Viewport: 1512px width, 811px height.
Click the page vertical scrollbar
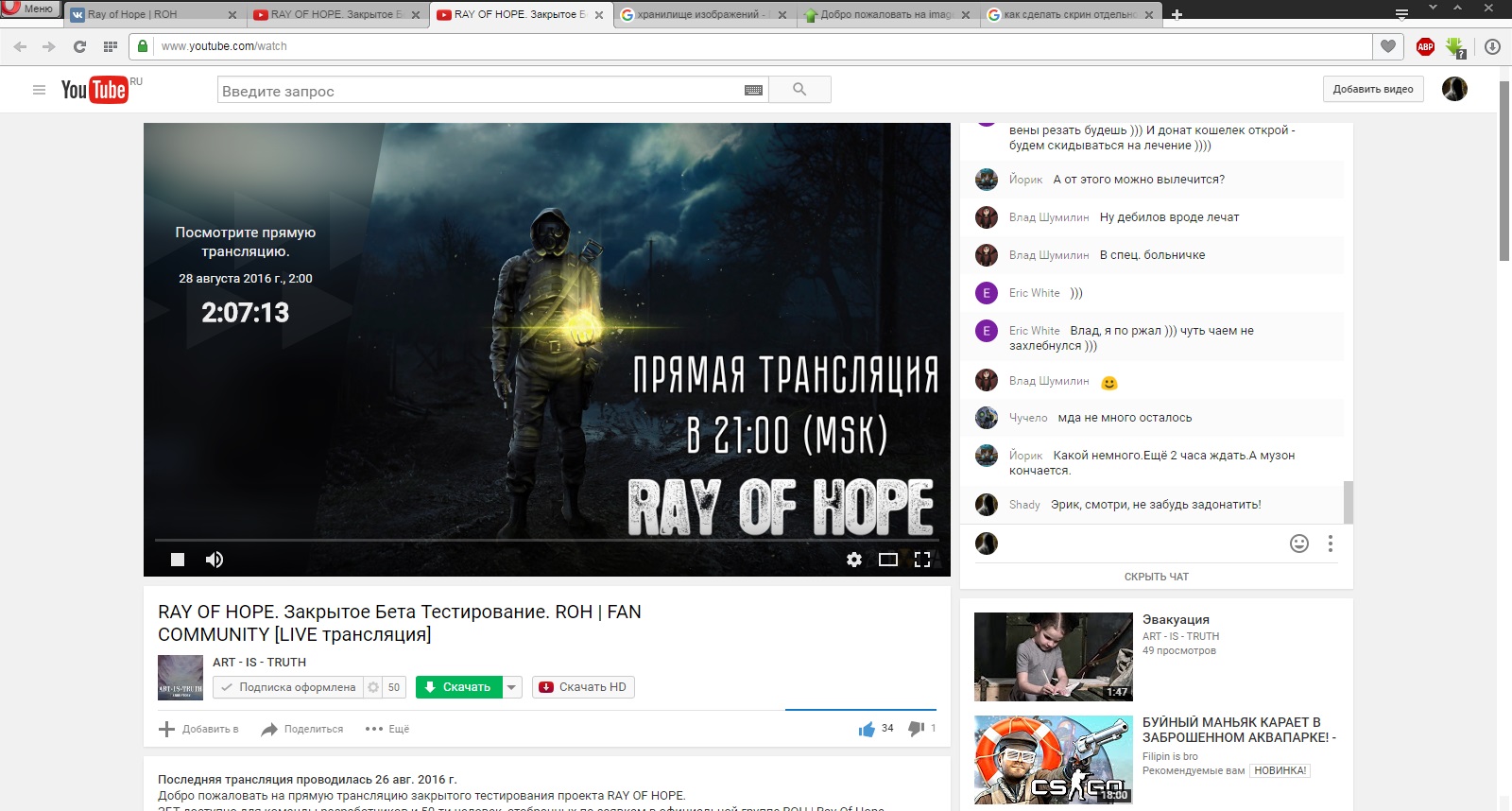tap(1504, 170)
